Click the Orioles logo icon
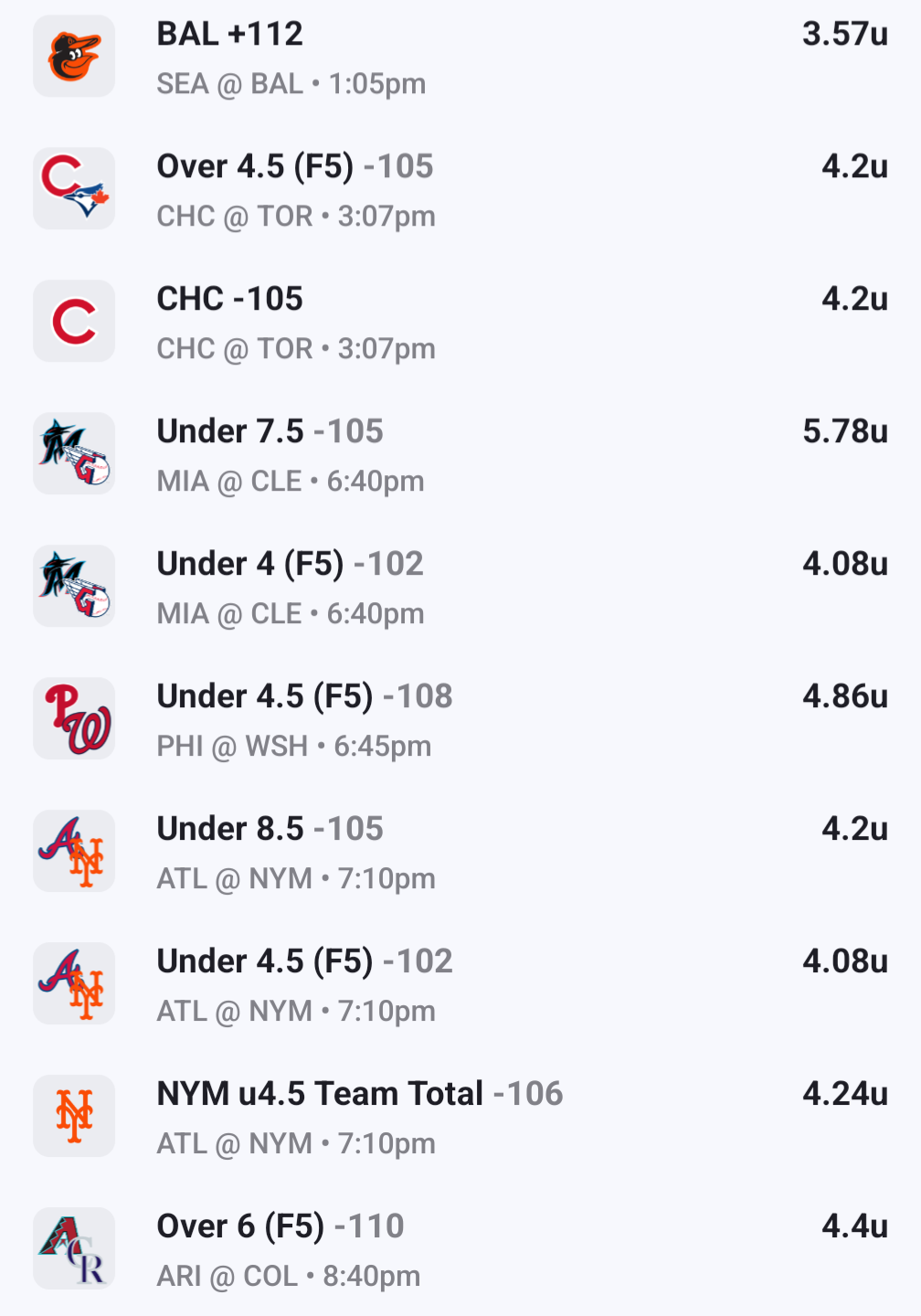 point(74,57)
